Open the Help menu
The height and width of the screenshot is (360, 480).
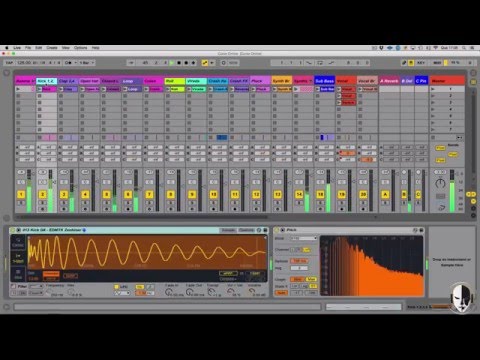click(x=96, y=48)
